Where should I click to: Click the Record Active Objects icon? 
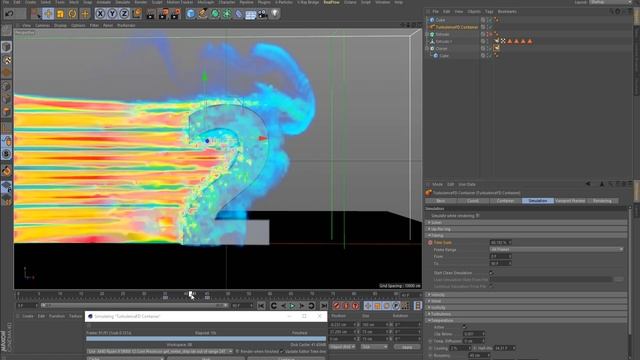click(x=336, y=306)
